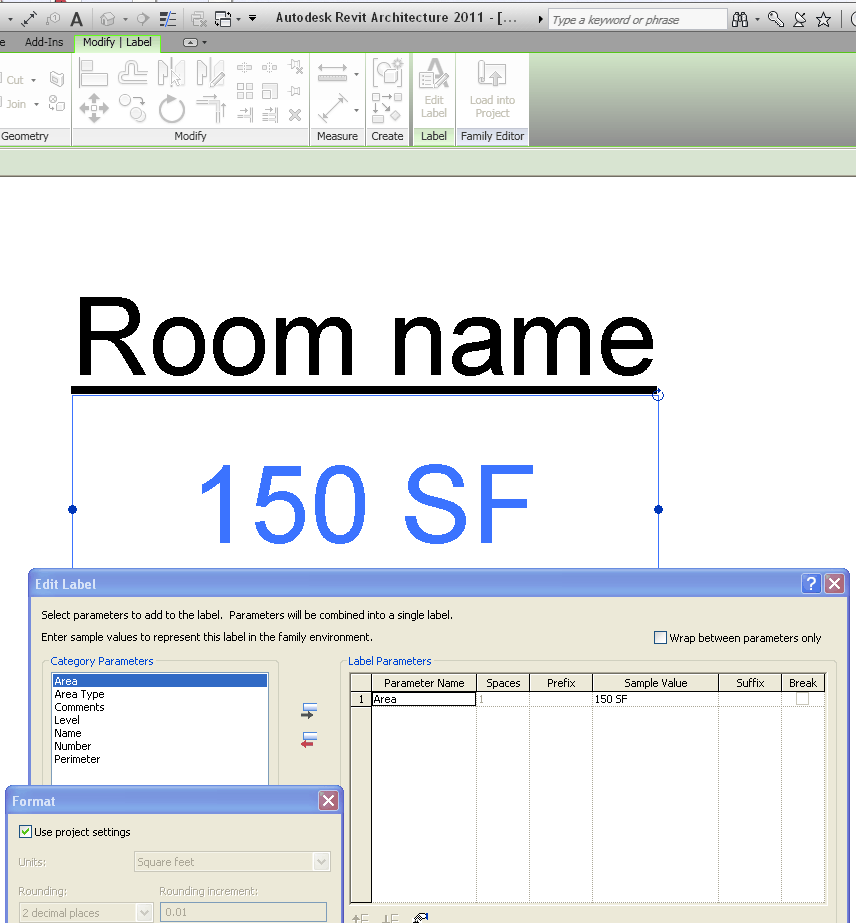This screenshot has height=923, width=856.
Task: Toggle the ribbon minimize button beside tabs
Action: [x=190, y=42]
